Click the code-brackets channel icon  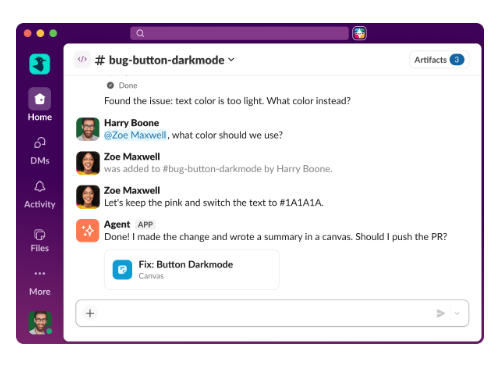[x=82, y=60]
